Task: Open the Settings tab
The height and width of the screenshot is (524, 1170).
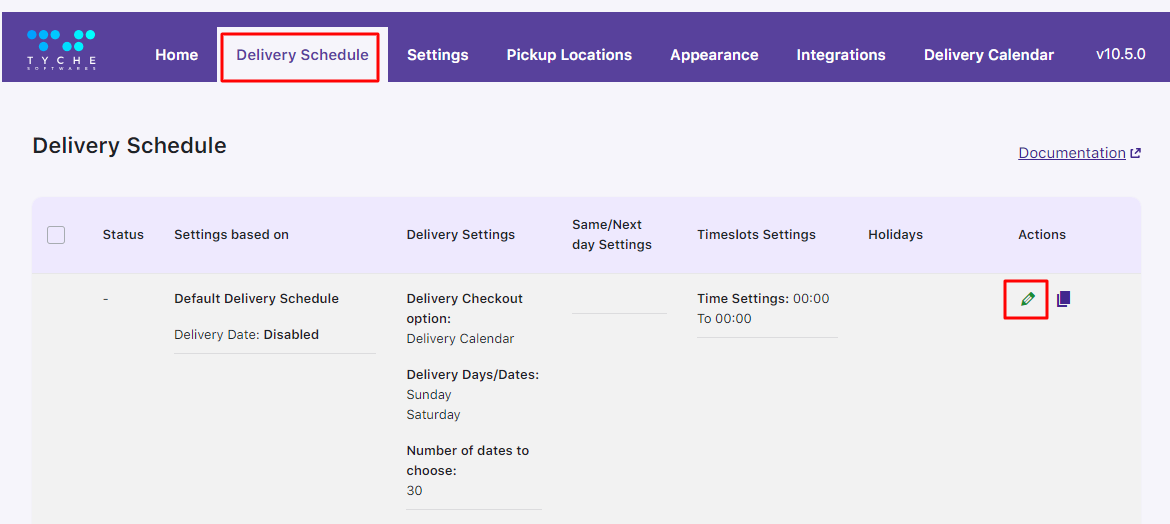Action: click(437, 55)
